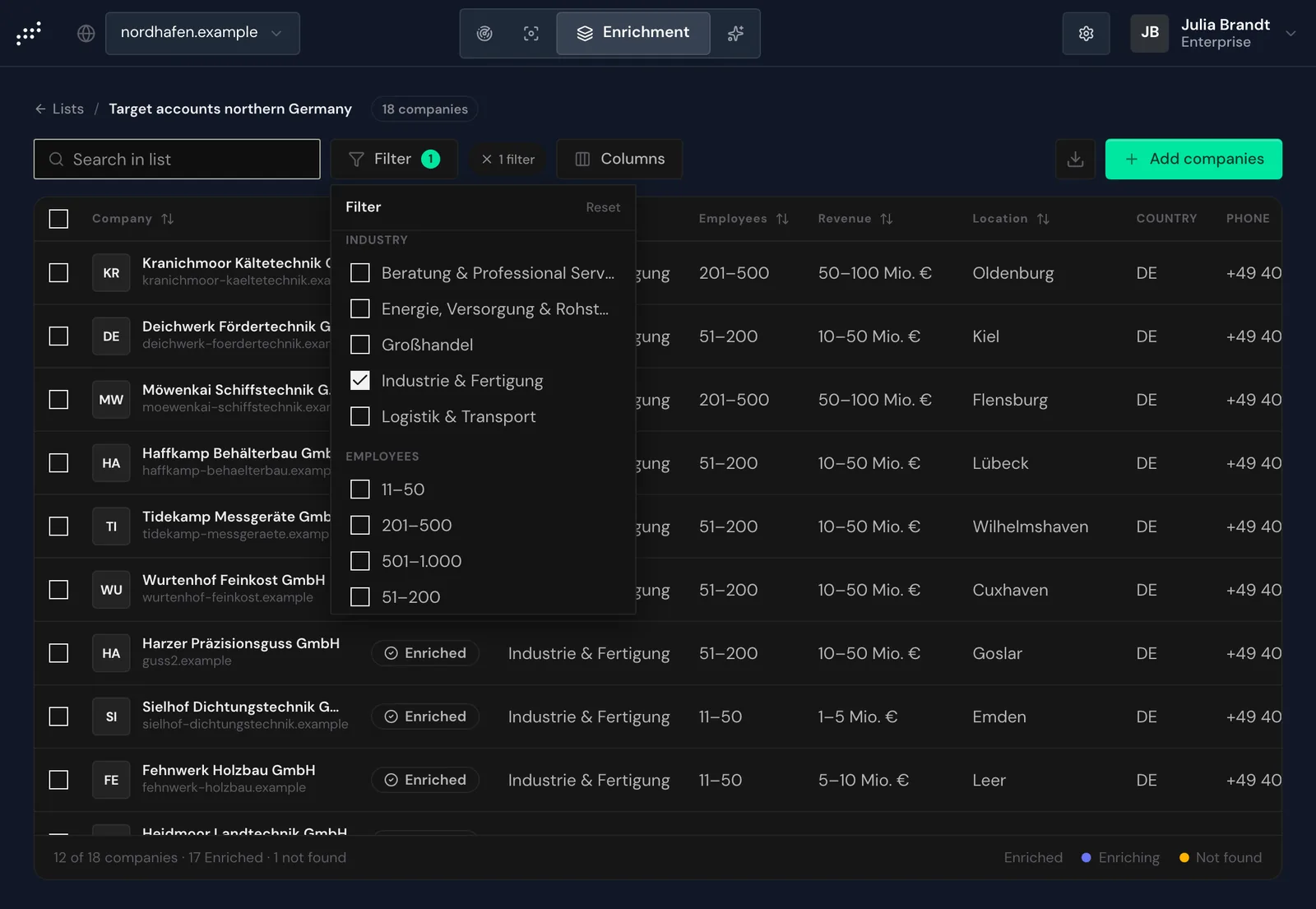Check the 11–50 employees filter

[360, 489]
